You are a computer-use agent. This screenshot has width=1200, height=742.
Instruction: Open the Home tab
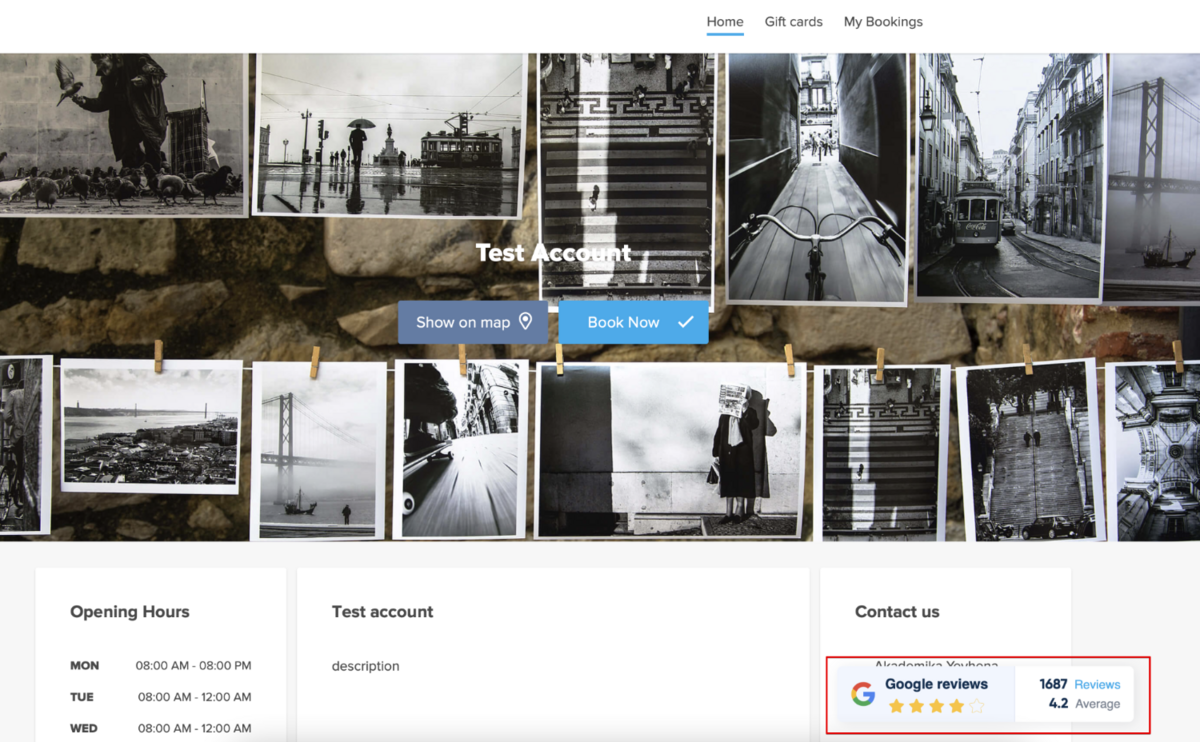point(725,22)
